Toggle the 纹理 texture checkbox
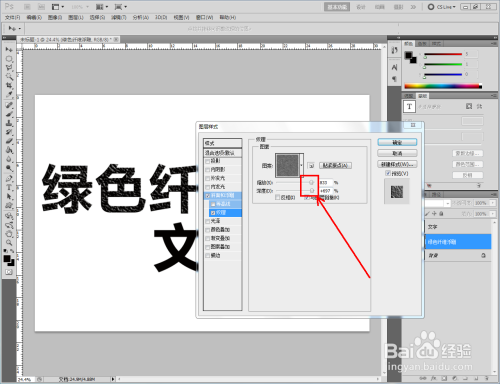This screenshot has width=500, height=384. (x=213, y=213)
